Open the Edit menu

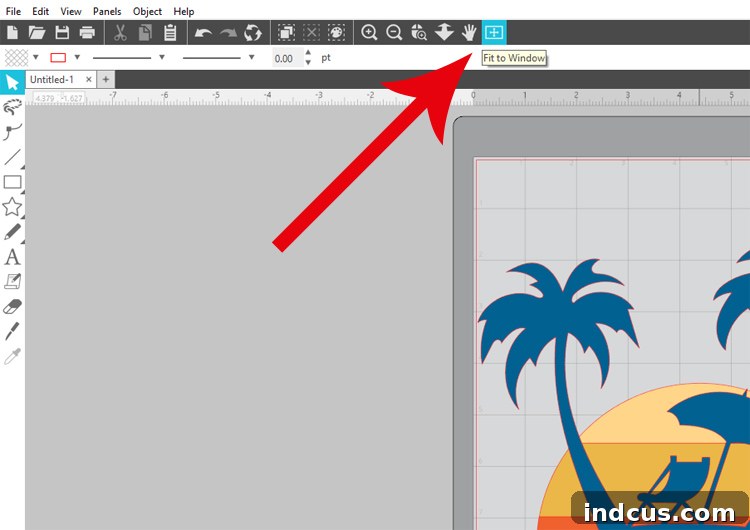(41, 11)
